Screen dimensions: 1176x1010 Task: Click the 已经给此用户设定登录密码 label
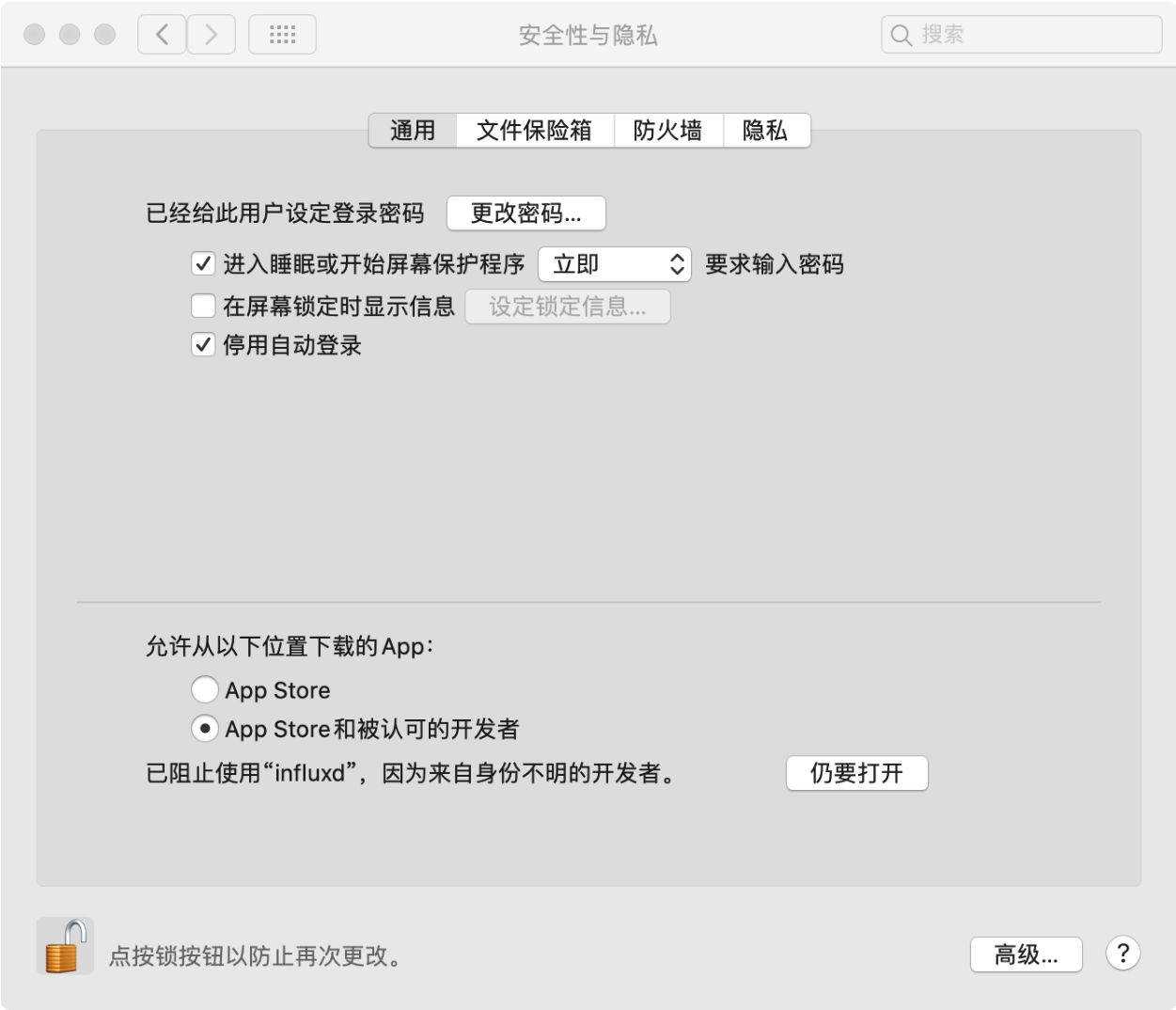[285, 213]
